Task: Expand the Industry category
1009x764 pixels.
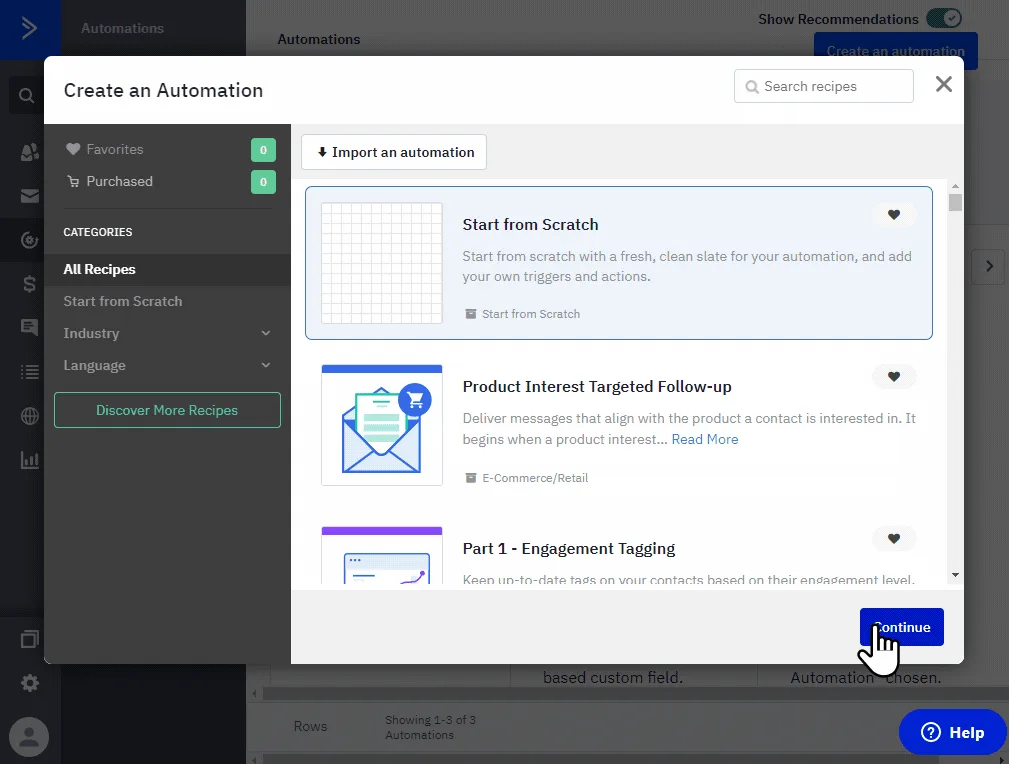Action: [167, 333]
